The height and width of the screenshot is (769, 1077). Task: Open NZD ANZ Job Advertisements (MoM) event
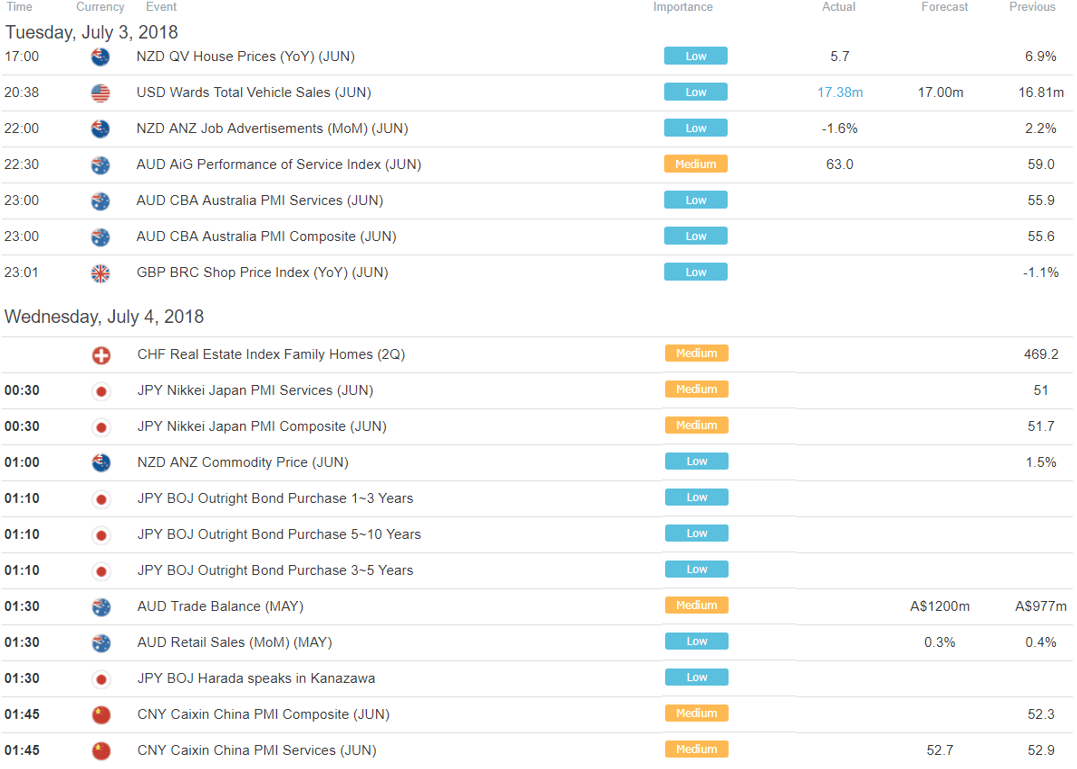point(273,128)
